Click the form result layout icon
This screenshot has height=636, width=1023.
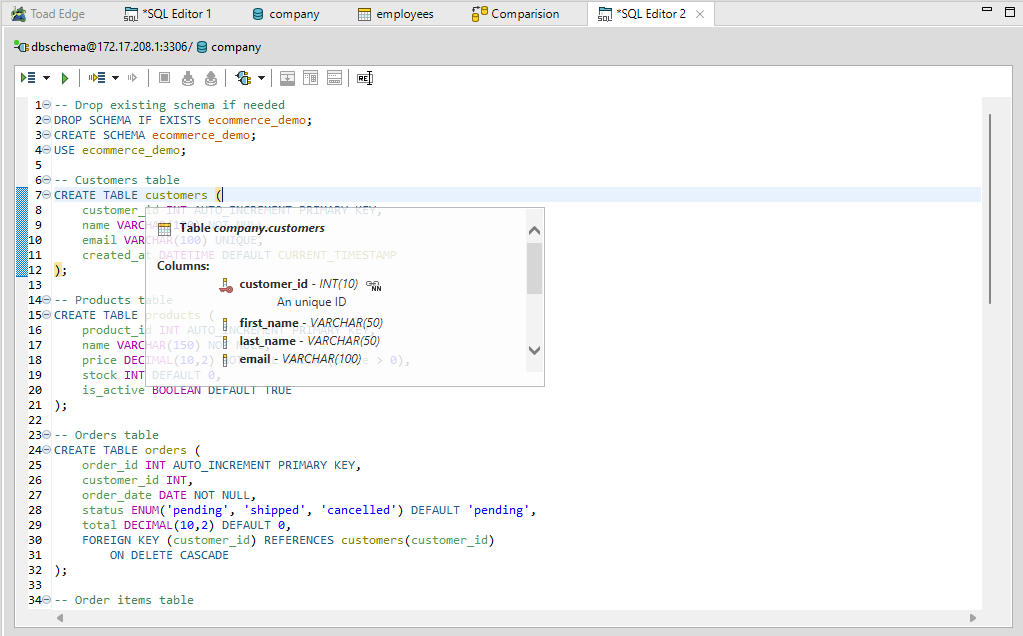pyautogui.click(x=334, y=78)
